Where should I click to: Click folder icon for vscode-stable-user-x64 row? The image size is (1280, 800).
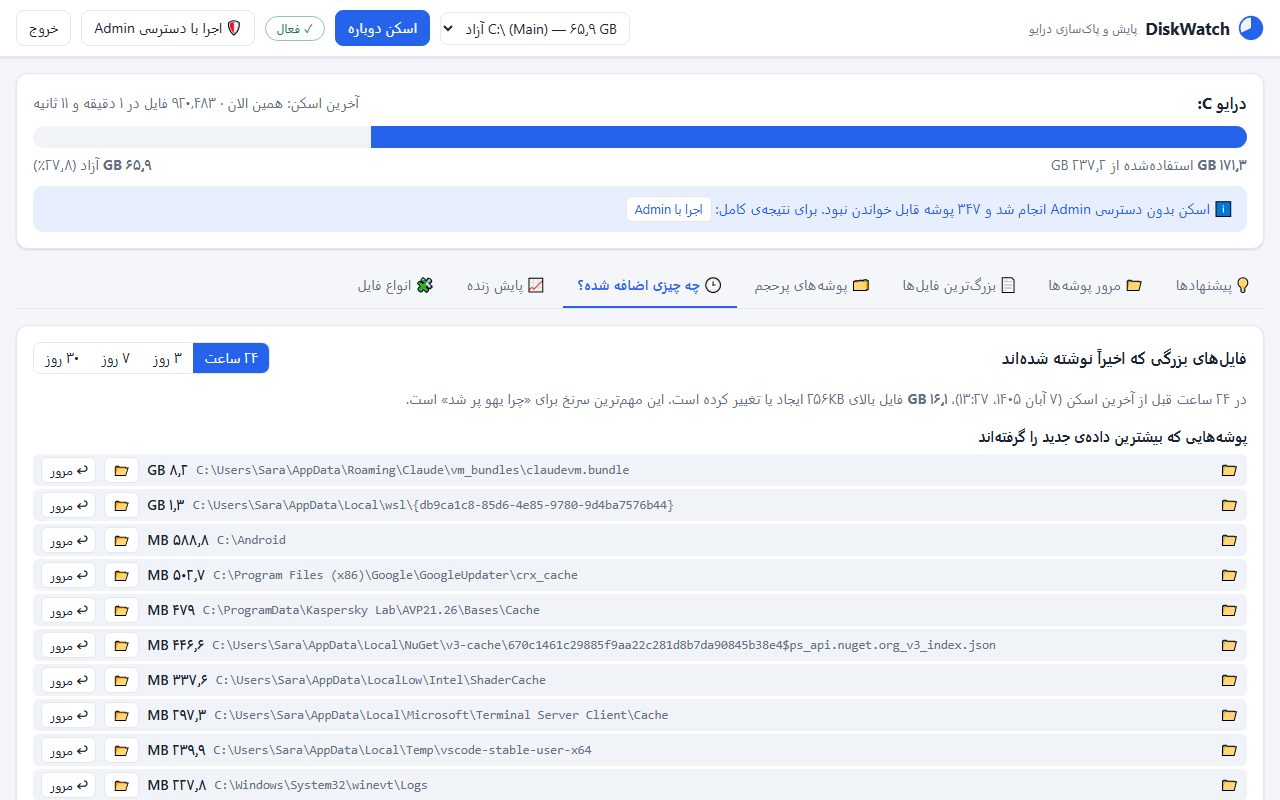[x=121, y=750]
